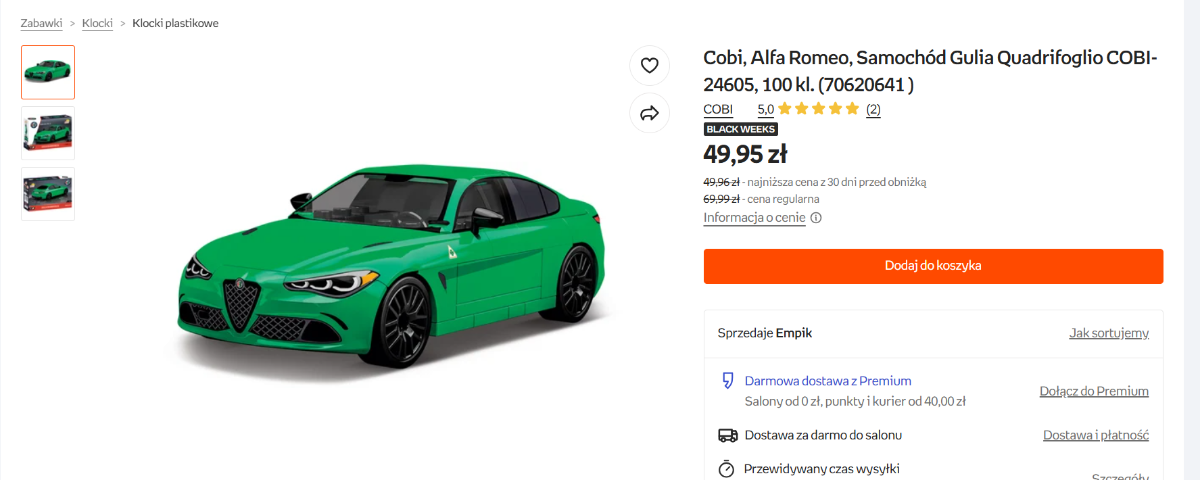Open Informacja o cenie link
The height and width of the screenshot is (480, 1200).
(x=754, y=218)
